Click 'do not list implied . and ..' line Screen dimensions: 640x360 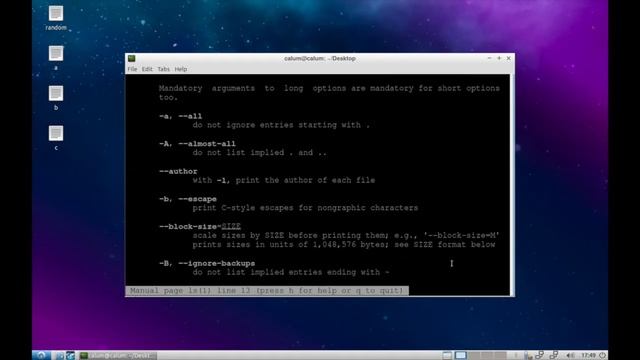260,153
